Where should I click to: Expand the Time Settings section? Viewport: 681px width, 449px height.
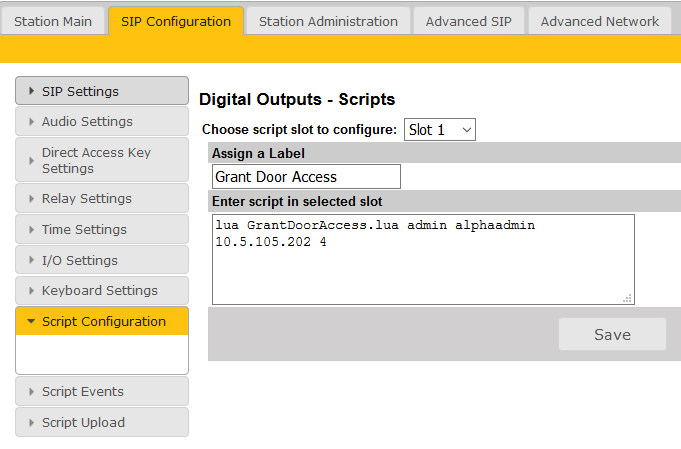click(102, 230)
